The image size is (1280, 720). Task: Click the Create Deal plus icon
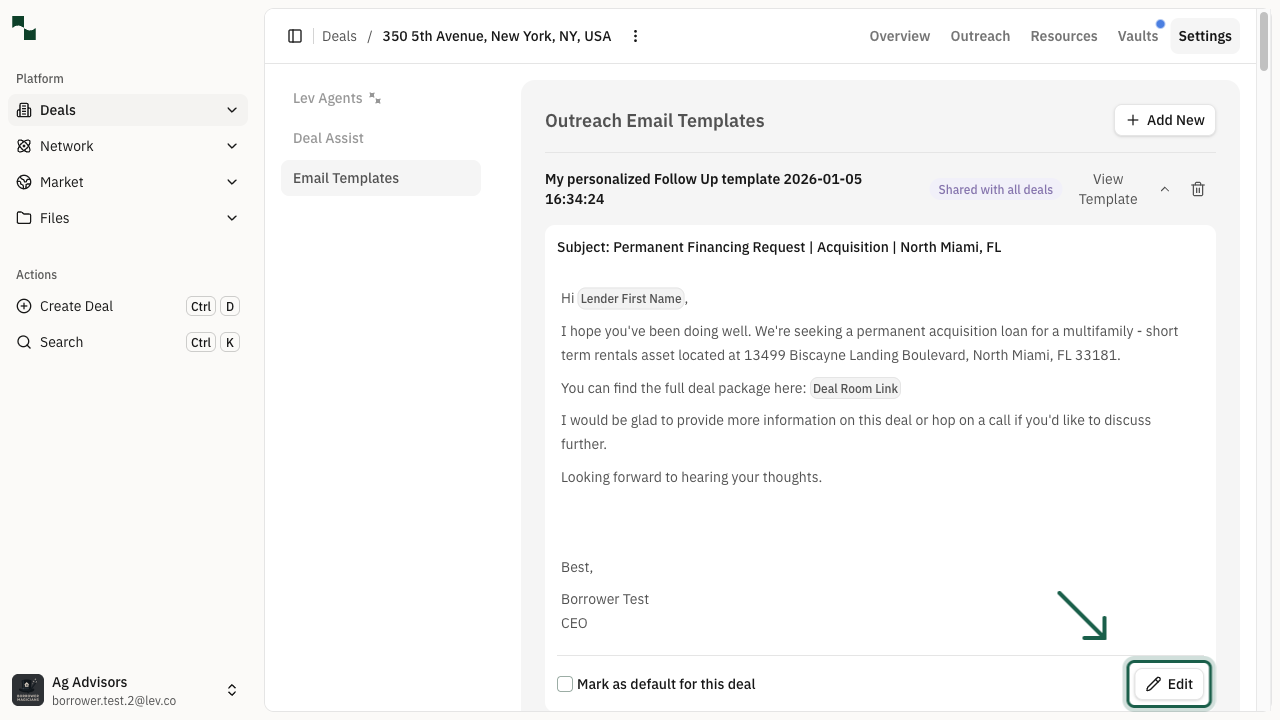23,306
